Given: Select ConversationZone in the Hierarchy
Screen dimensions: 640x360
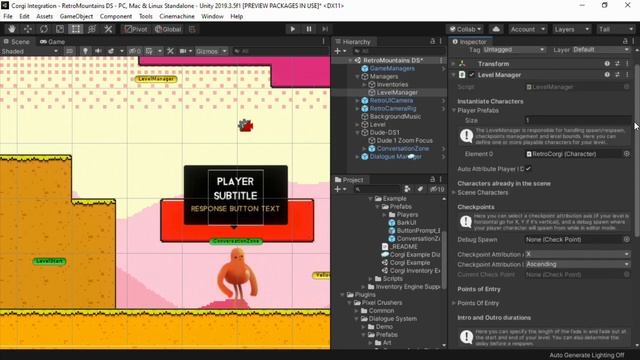Looking at the screenshot, I should (x=402, y=148).
